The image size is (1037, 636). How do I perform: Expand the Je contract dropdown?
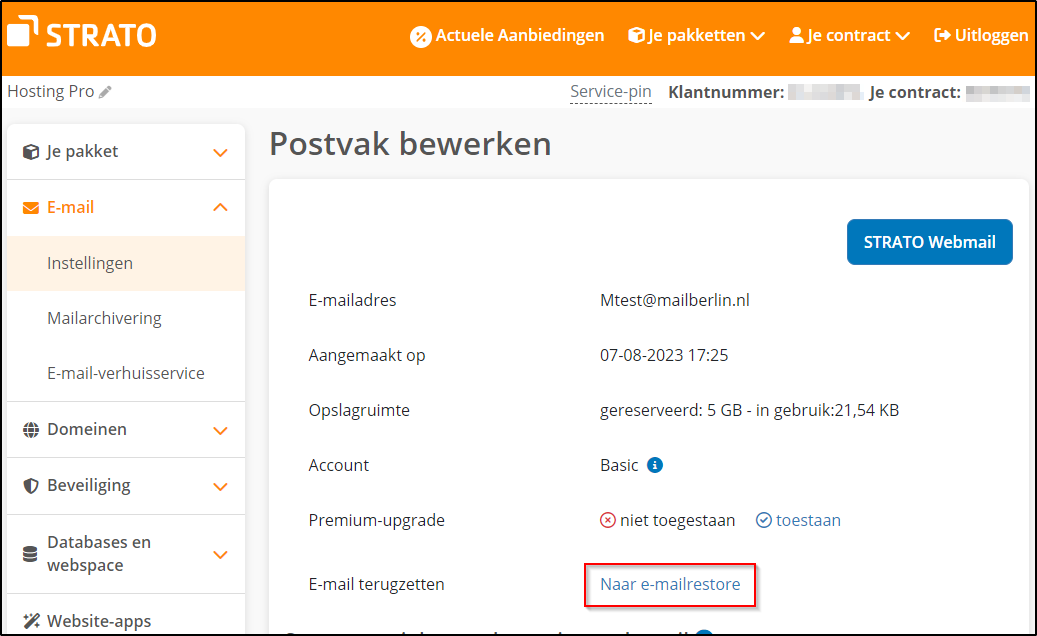tap(849, 35)
